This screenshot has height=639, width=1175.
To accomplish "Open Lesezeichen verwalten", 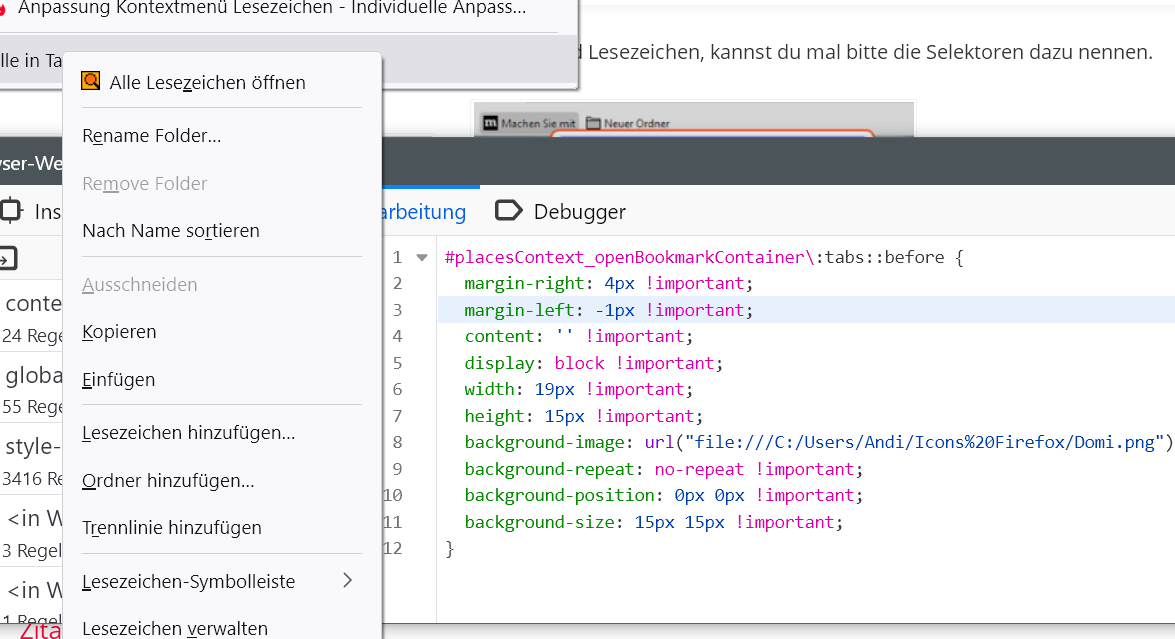I will point(175,628).
